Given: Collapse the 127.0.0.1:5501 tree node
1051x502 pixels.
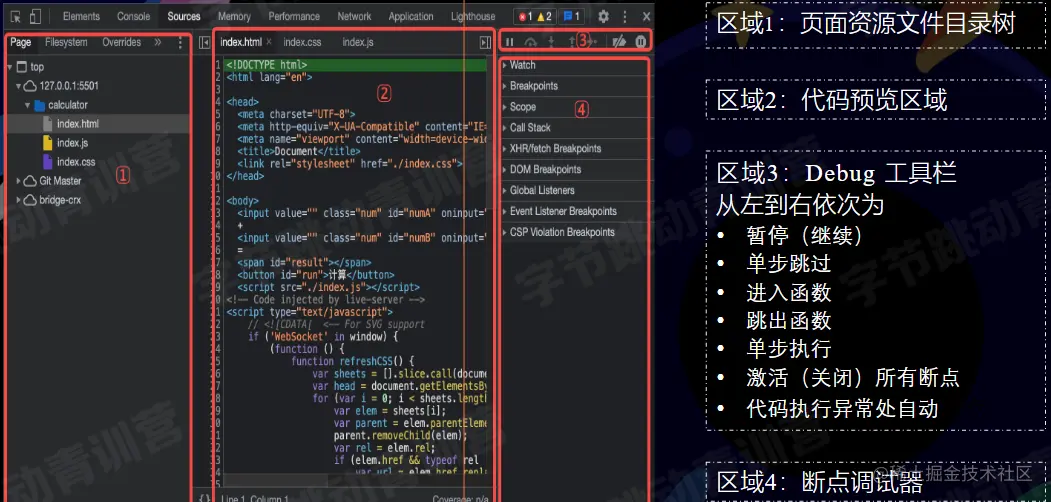Looking at the screenshot, I should (18, 86).
